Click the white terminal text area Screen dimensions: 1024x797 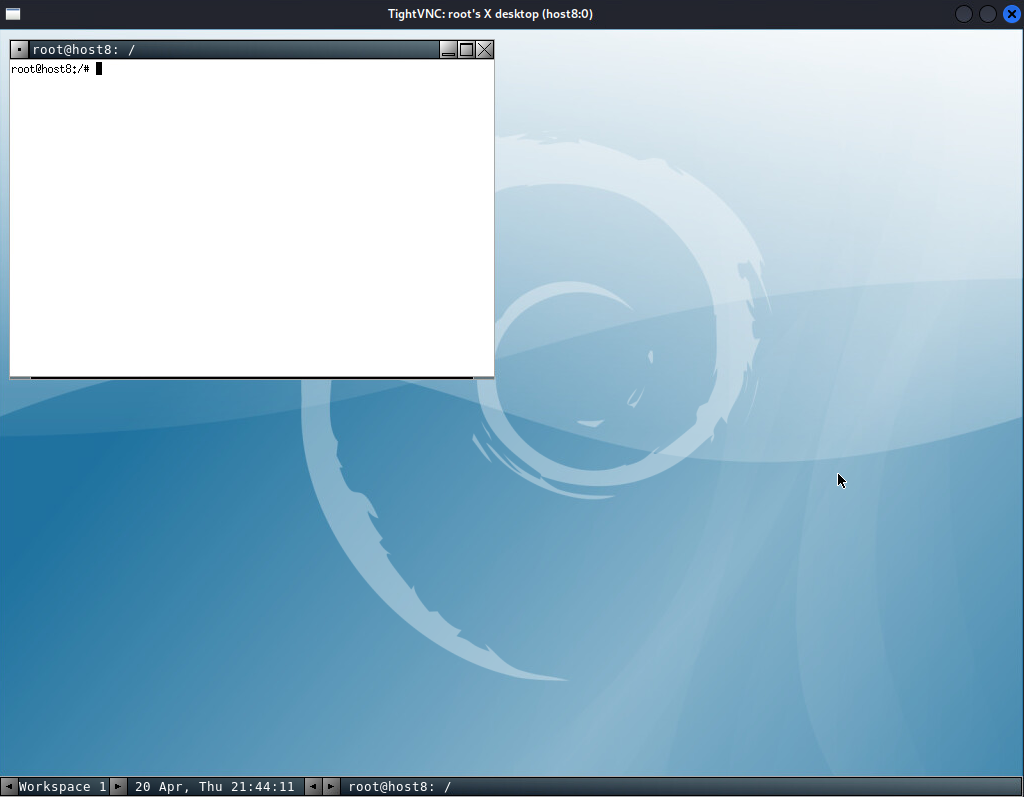click(x=250, y=220)
